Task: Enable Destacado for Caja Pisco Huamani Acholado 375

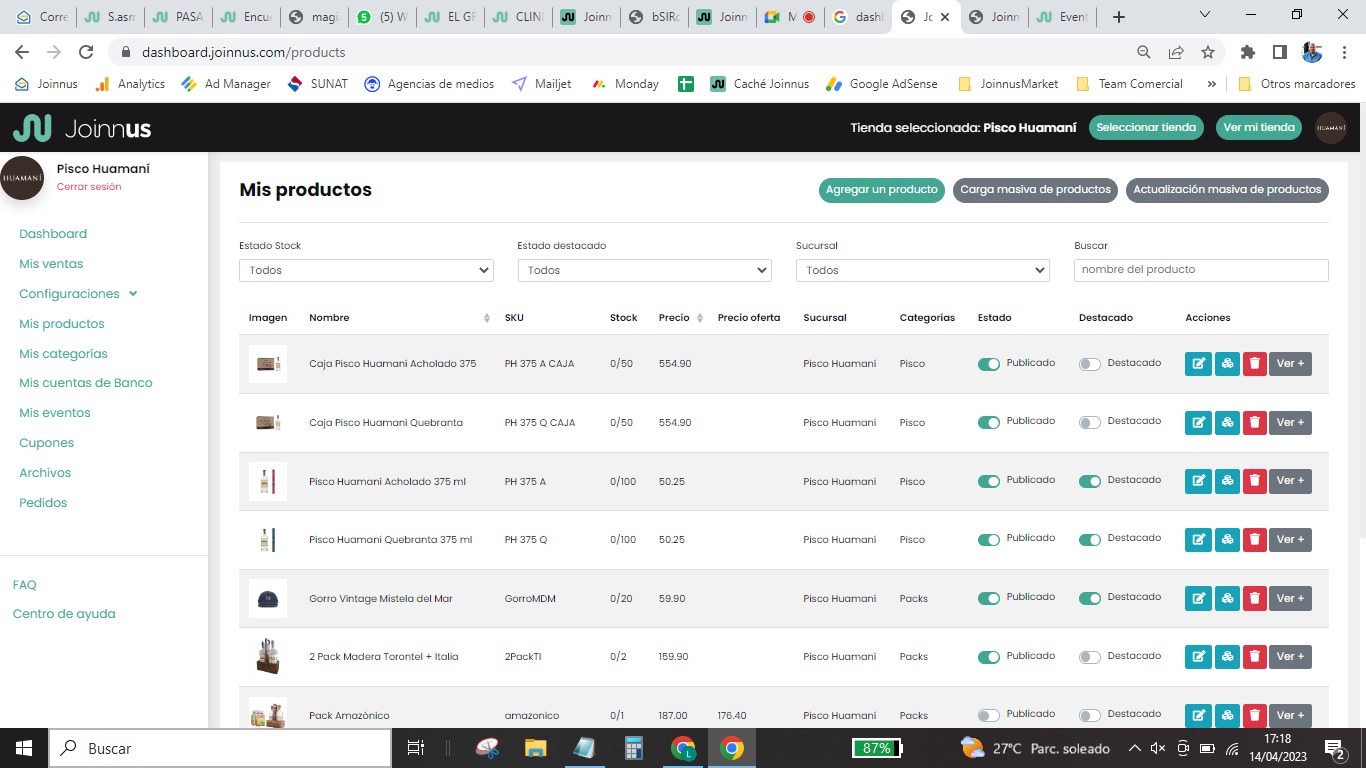Action: (1089, 364)
